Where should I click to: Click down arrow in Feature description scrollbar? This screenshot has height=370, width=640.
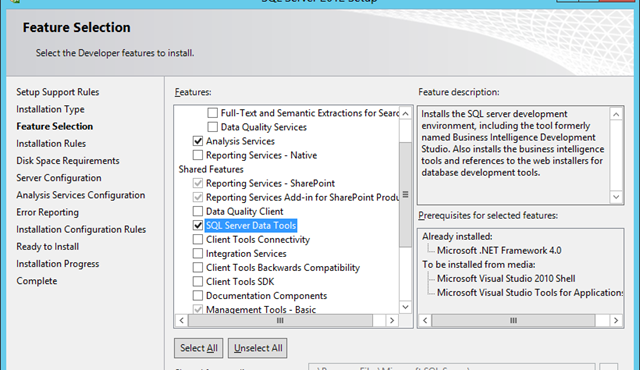coord(616,197)
